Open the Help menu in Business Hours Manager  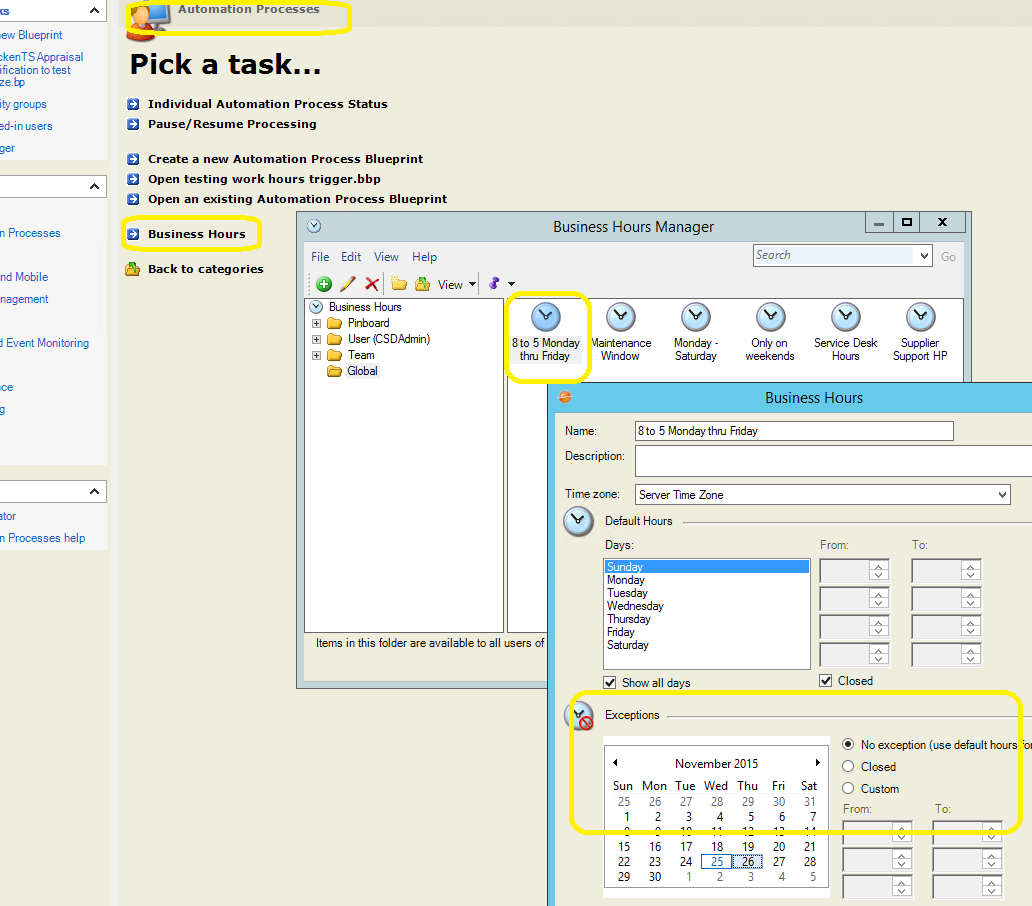click(x=424, y=257)
